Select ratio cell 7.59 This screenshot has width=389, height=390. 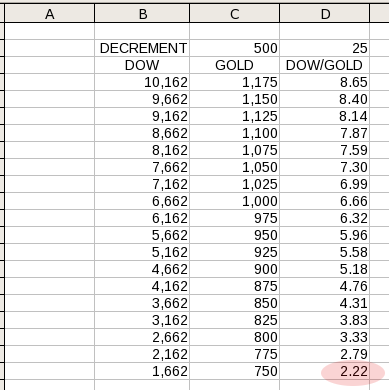(325, 150)
